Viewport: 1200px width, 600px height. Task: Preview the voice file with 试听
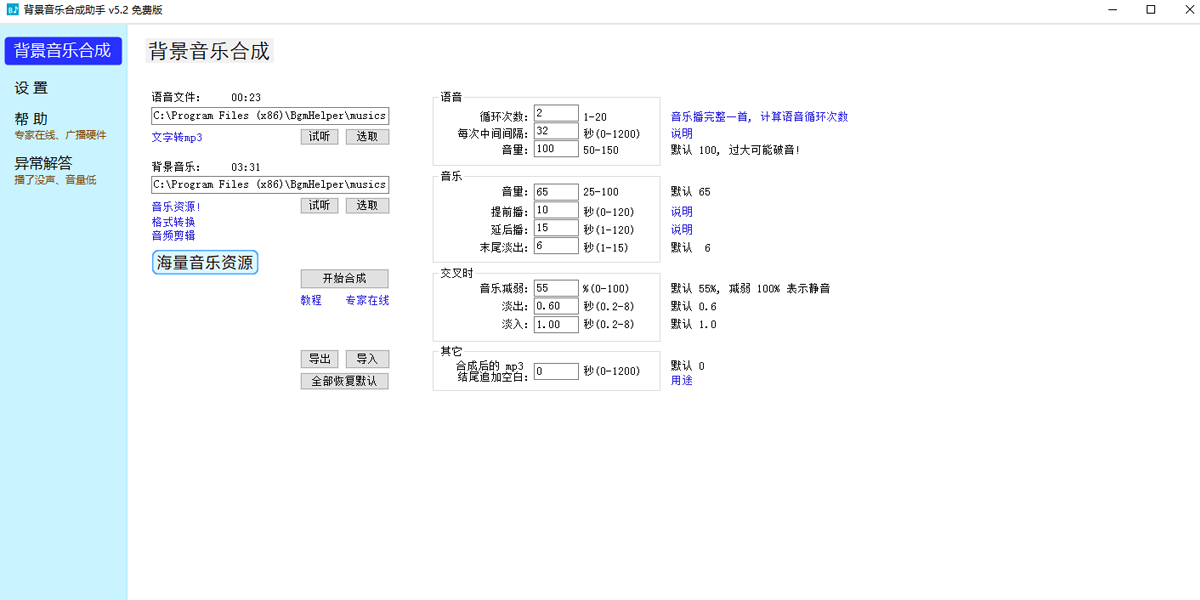coord(319,136)
